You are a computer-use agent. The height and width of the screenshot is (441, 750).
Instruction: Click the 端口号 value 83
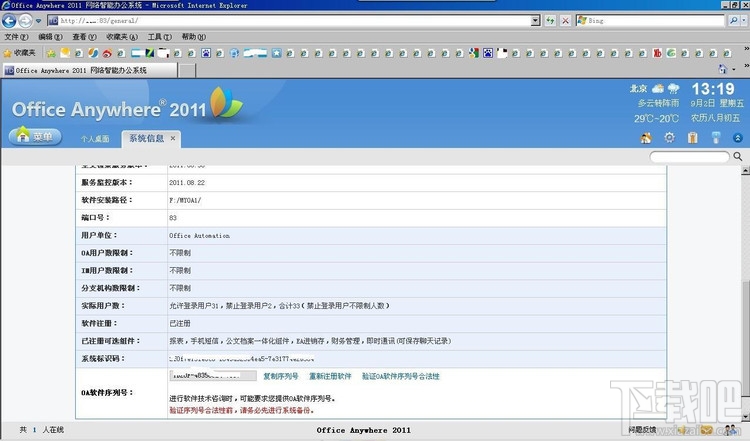(173, 218)
